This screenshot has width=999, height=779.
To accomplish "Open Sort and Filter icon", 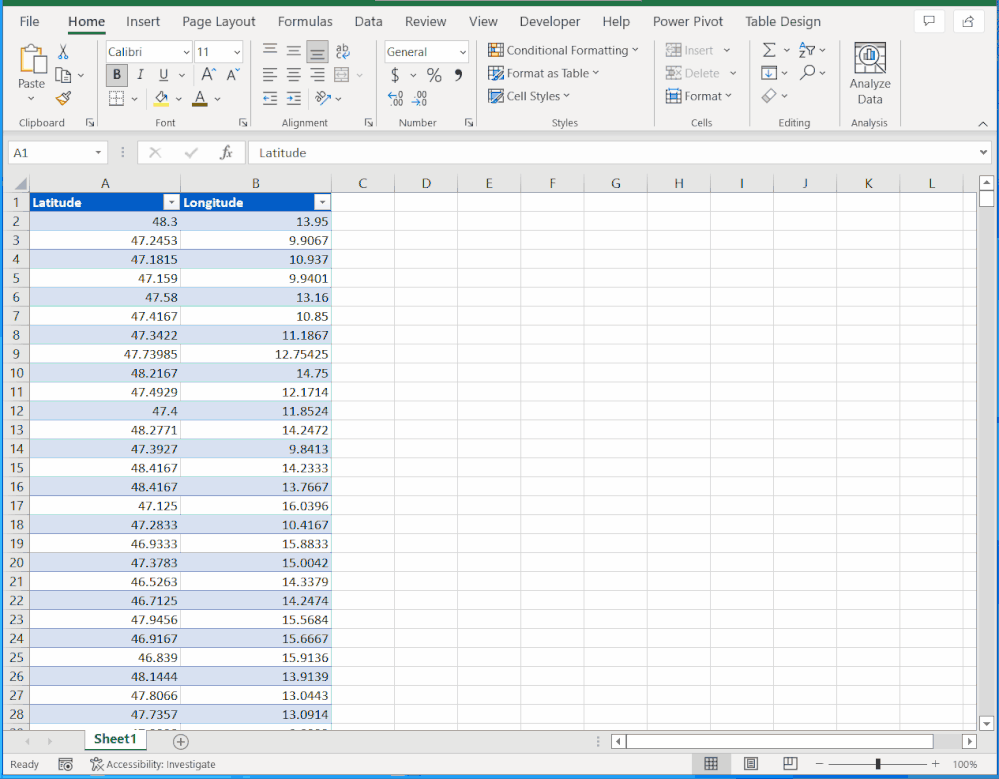I will click(807, 50).
